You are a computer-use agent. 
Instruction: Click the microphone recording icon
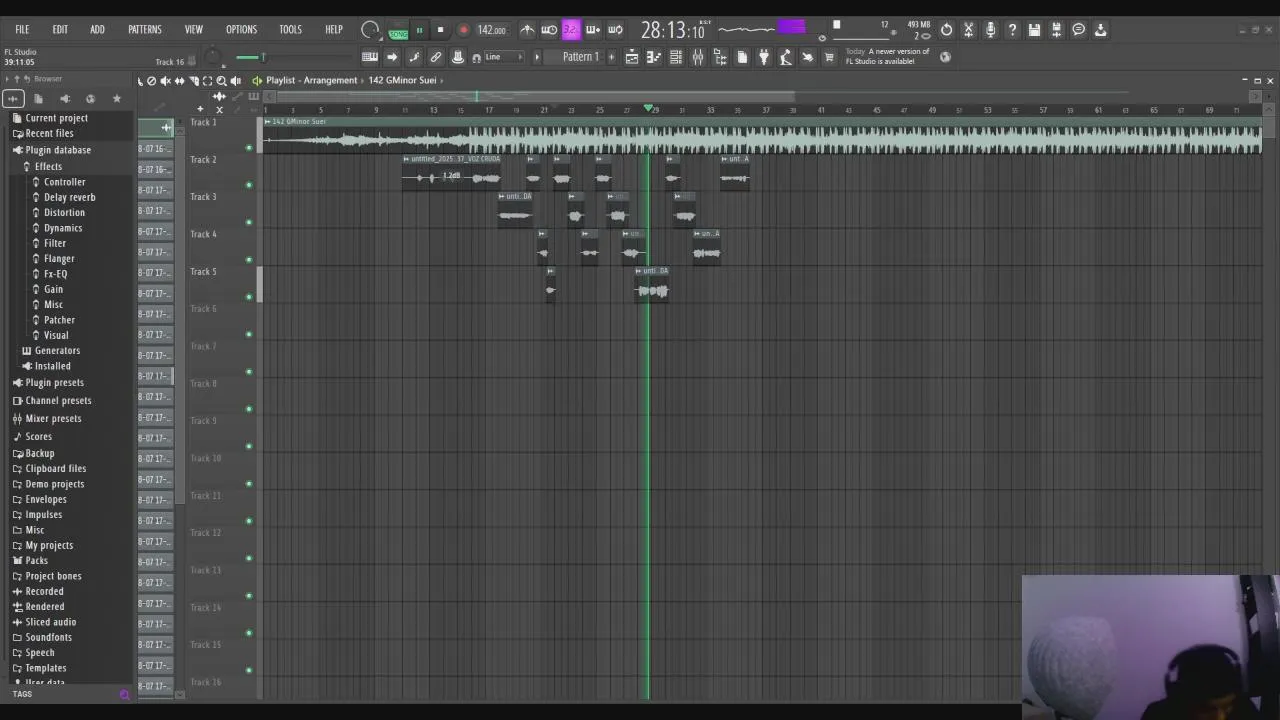(x=990, y=30)
